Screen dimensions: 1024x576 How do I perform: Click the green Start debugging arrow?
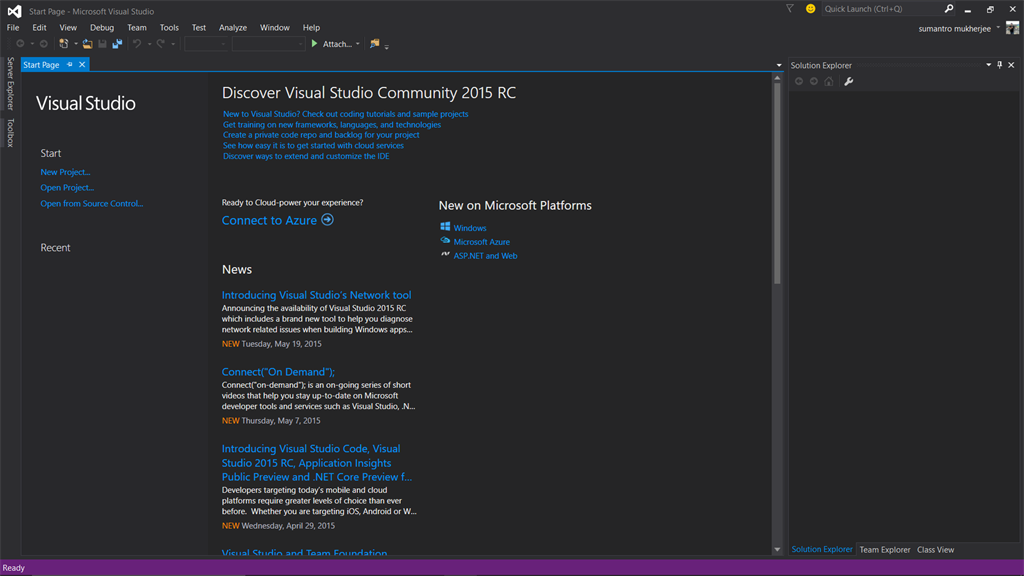click(x=315, y=44)
